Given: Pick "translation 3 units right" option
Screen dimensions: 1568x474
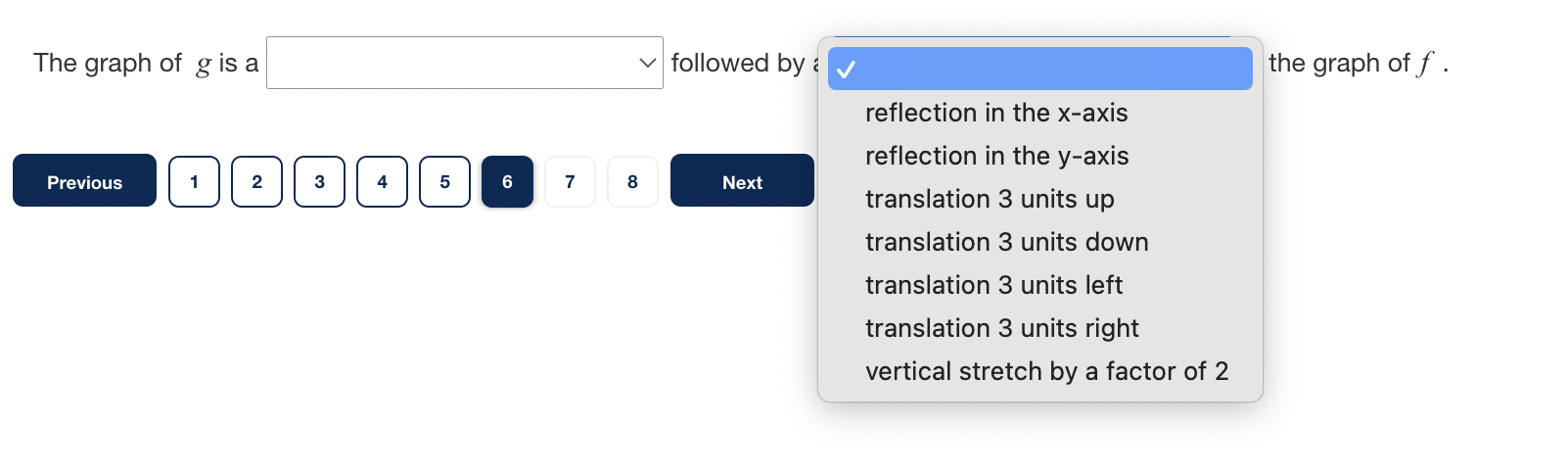Looking at the screenshot, I should click(1001, 329).
